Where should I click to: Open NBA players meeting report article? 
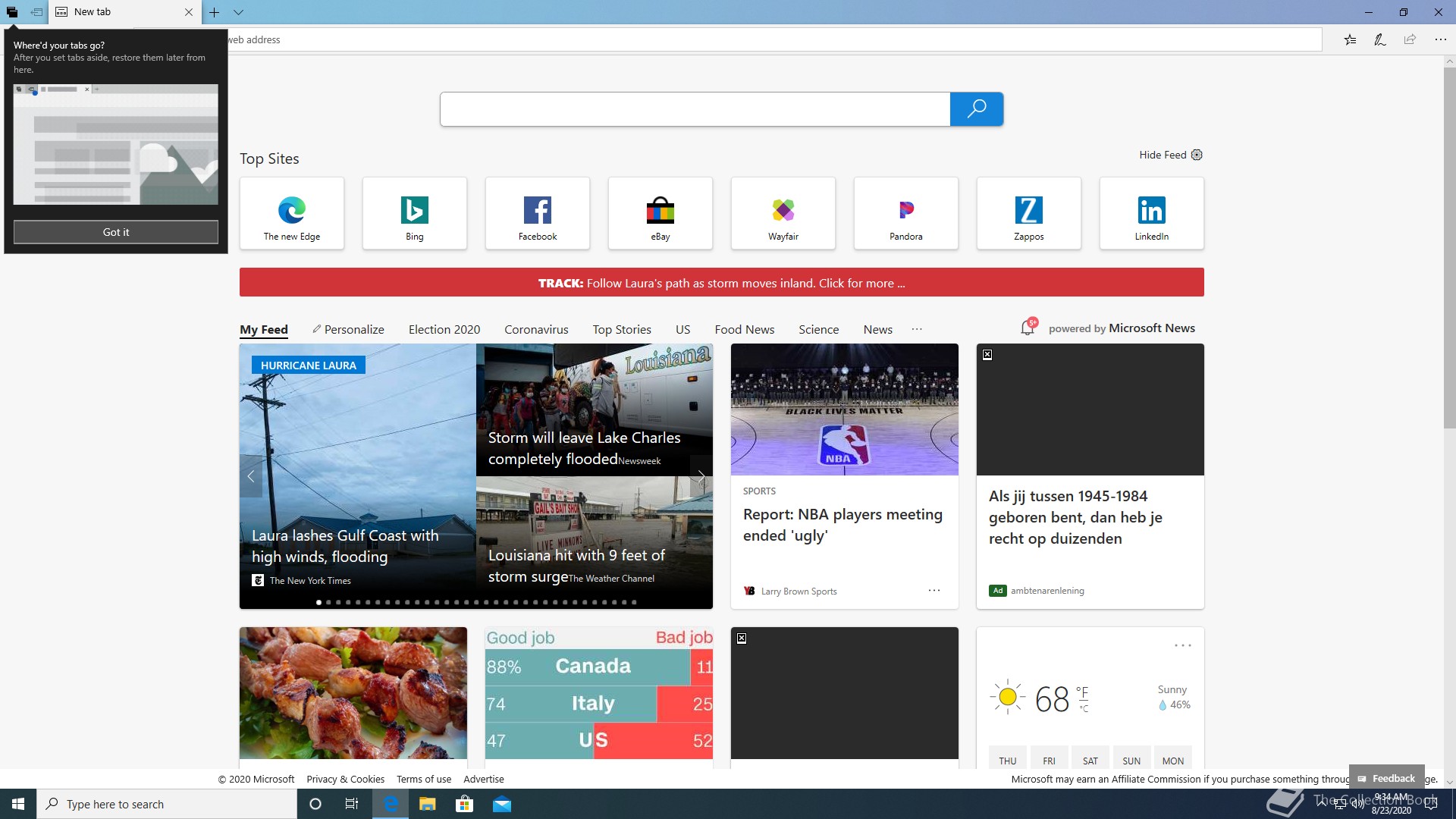point(843,525)
